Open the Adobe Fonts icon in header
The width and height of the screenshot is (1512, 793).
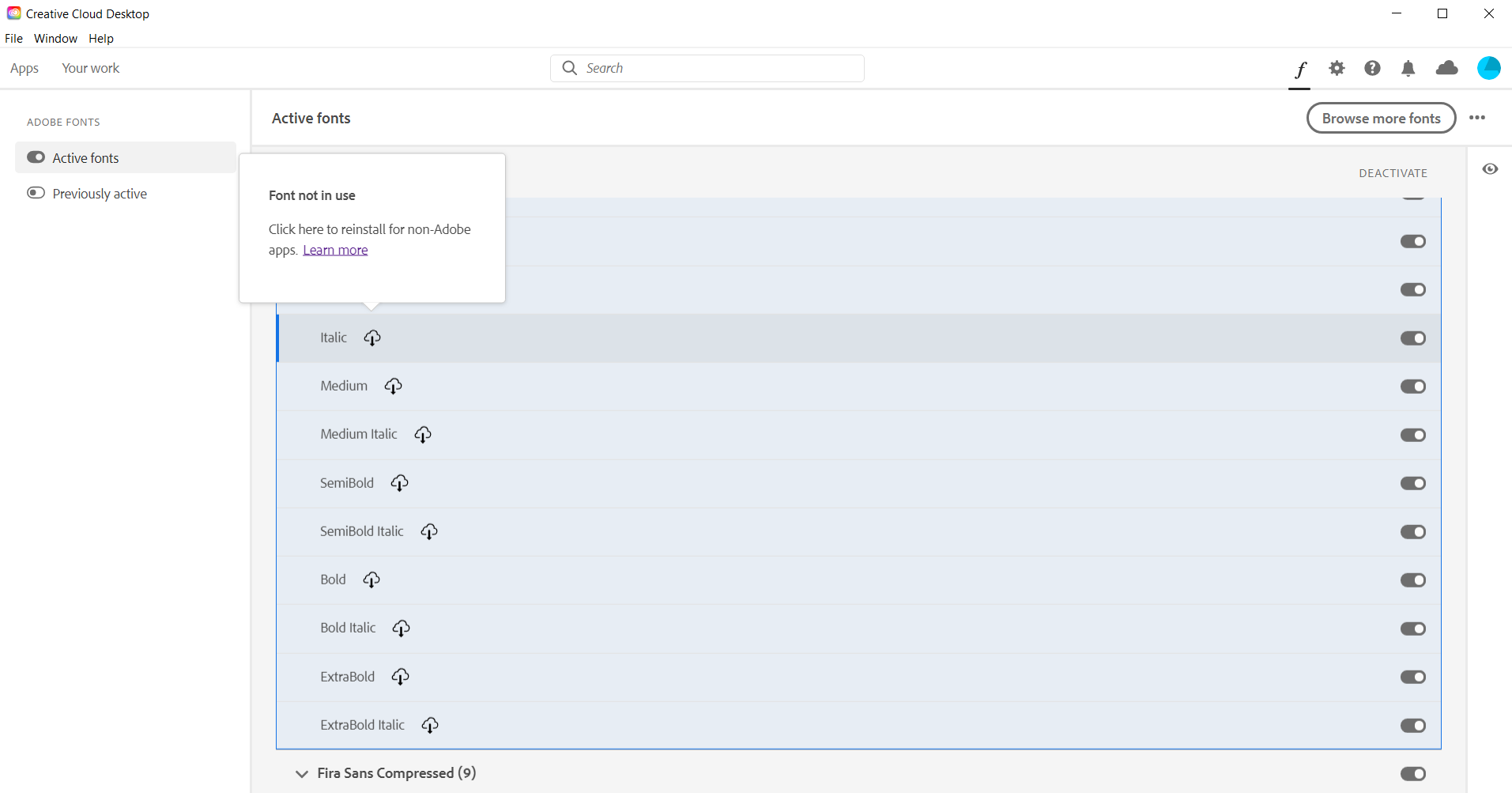pyautogui.click(x=1300, y=69)
